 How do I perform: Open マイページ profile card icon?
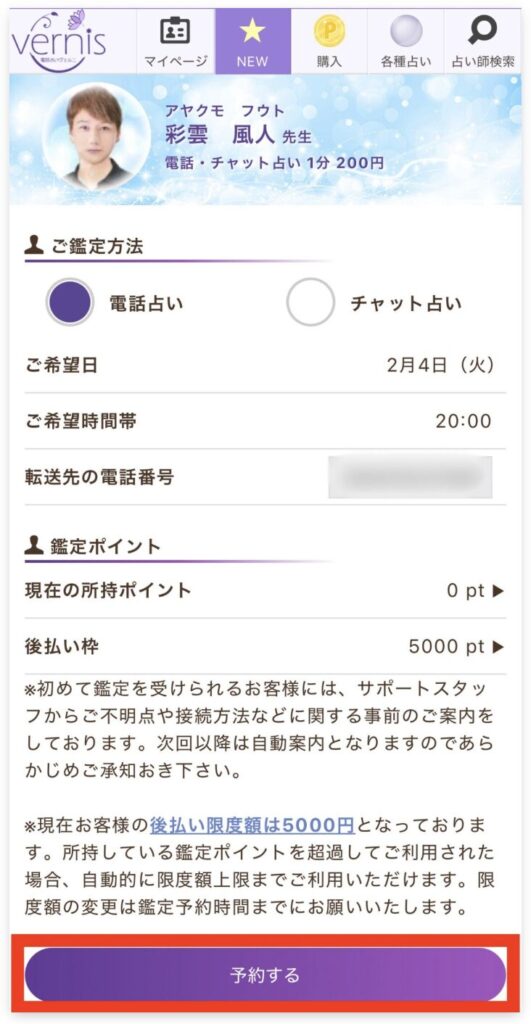click(x=175, y=31)
